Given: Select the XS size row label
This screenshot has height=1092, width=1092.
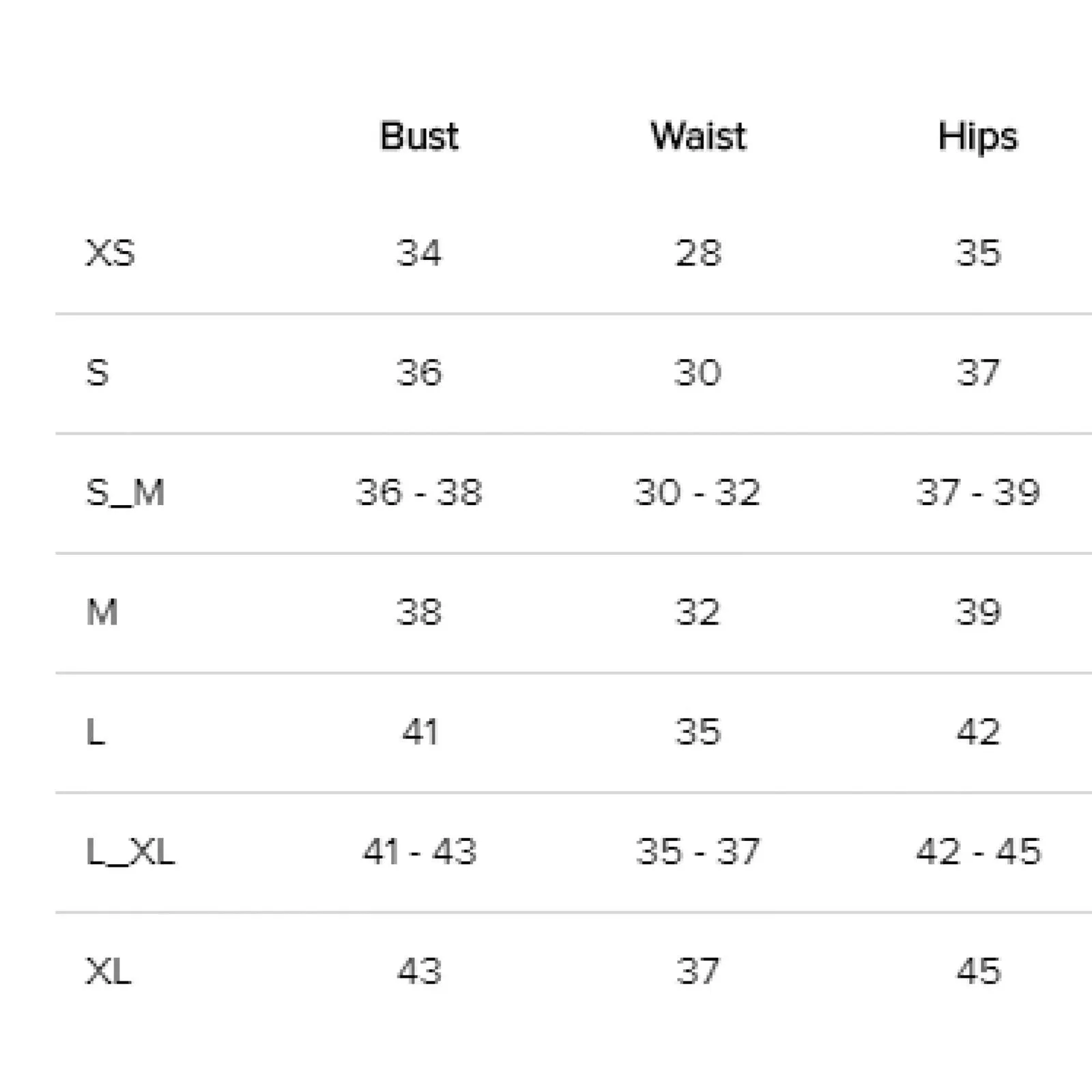Looking at the screenshot, I should [x=110, y=253].
